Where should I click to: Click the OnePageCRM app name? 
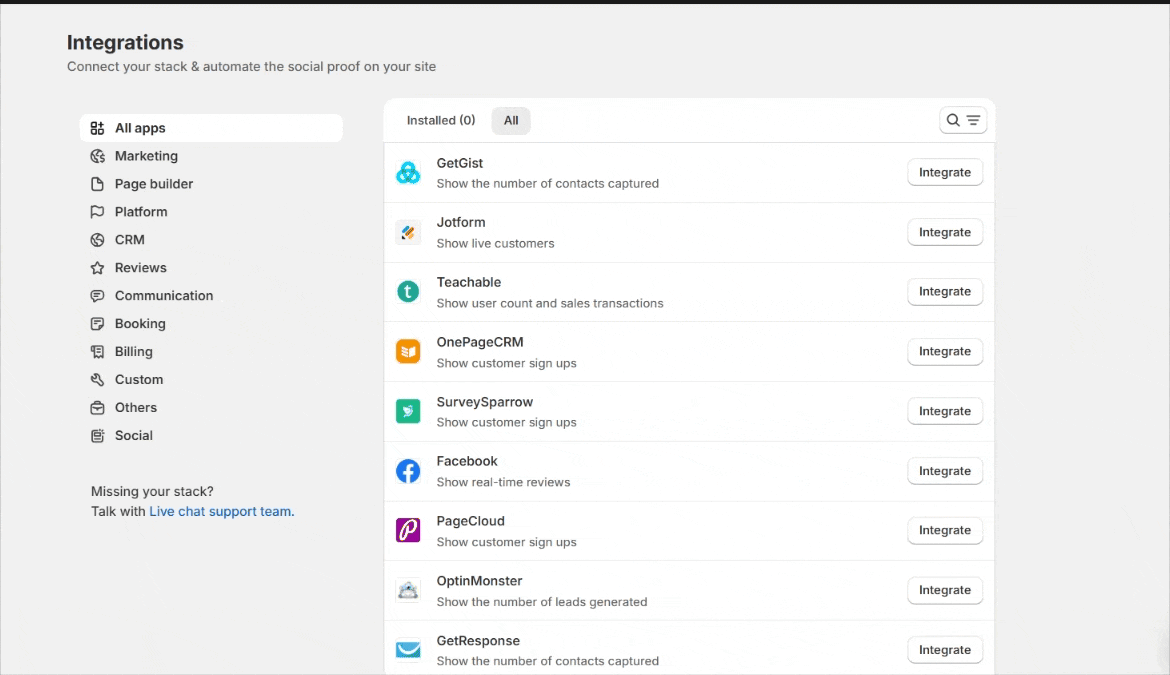pos(480,342)
